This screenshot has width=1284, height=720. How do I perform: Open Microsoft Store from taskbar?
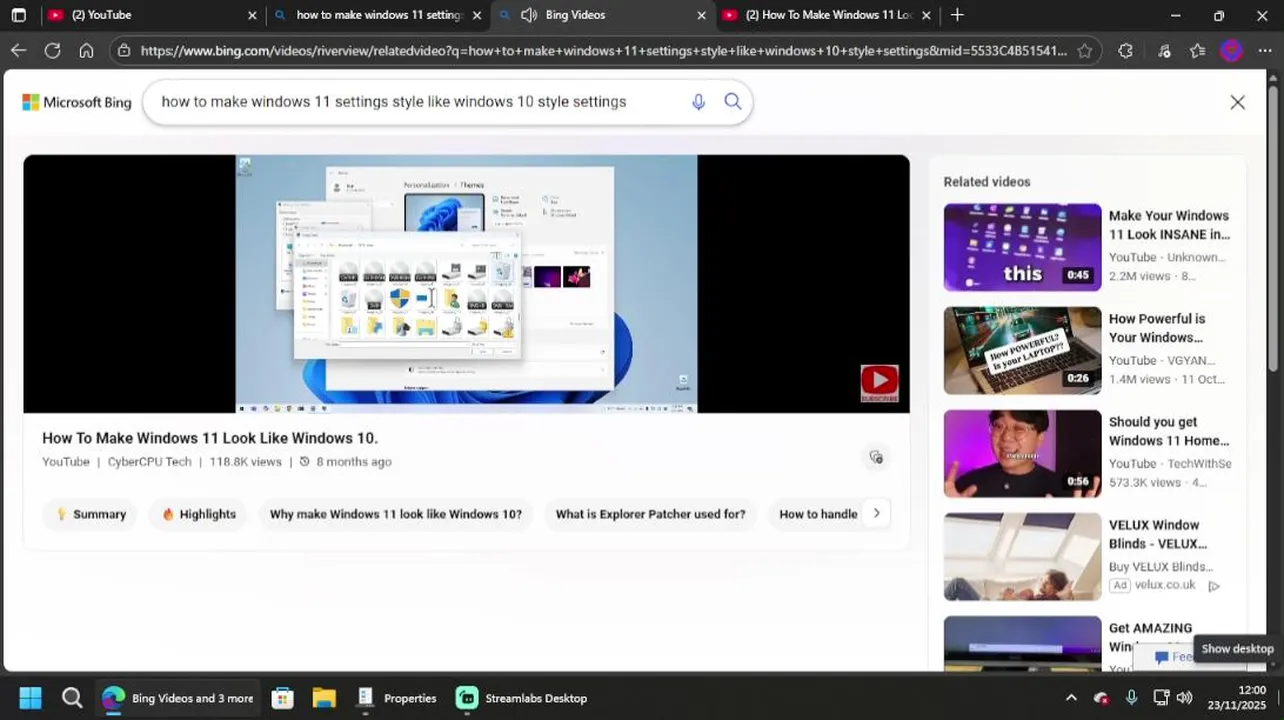[282, 698]
